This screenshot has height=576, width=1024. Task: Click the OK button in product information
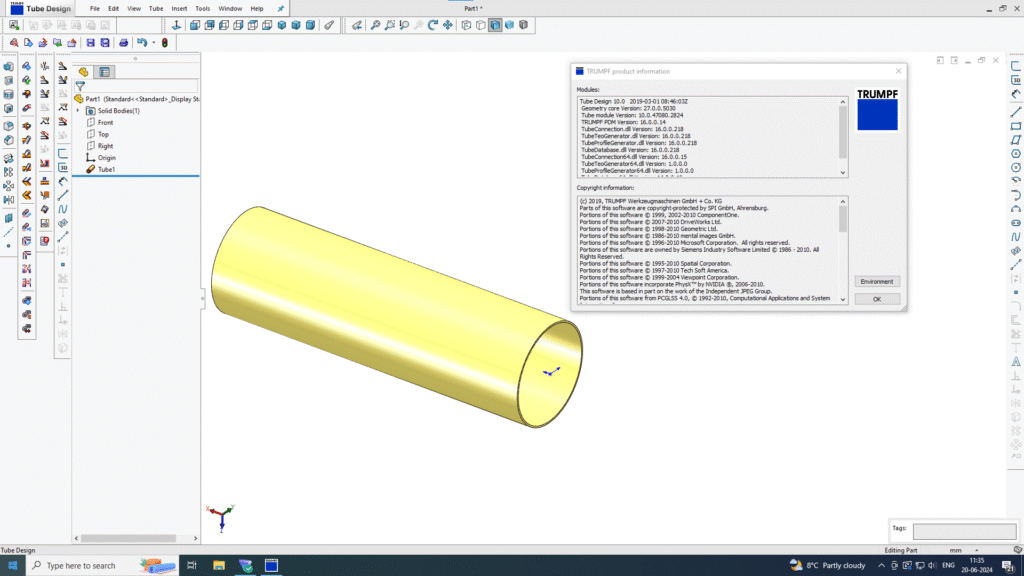click(x=876, y=299)
